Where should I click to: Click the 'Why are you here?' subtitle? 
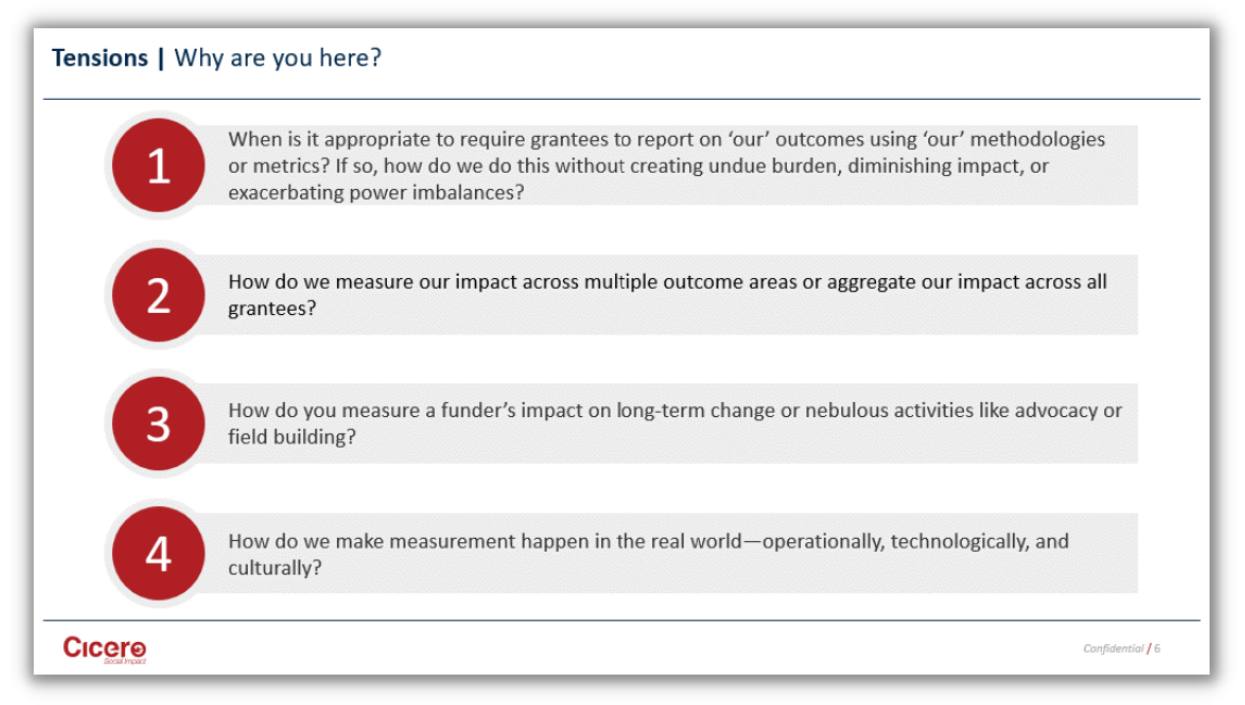coord(277,58)
